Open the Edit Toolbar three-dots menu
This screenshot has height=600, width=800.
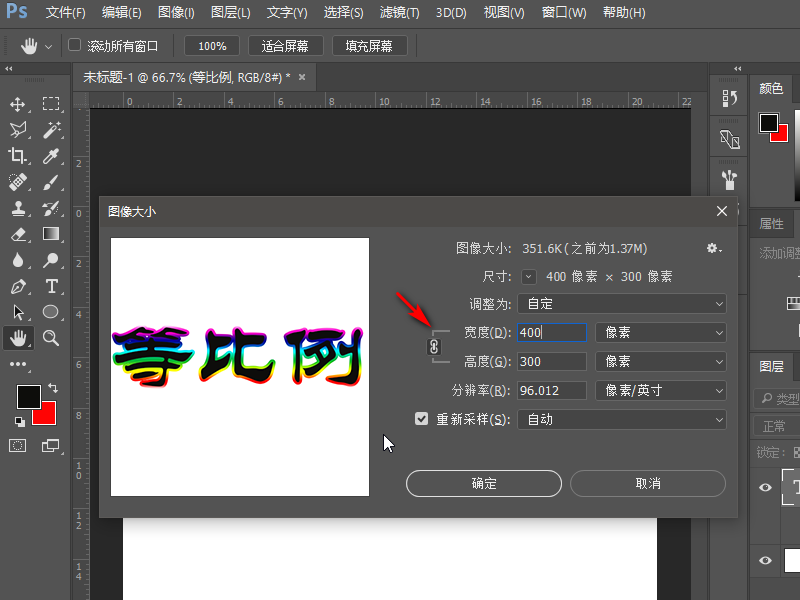tap(18, 364)
